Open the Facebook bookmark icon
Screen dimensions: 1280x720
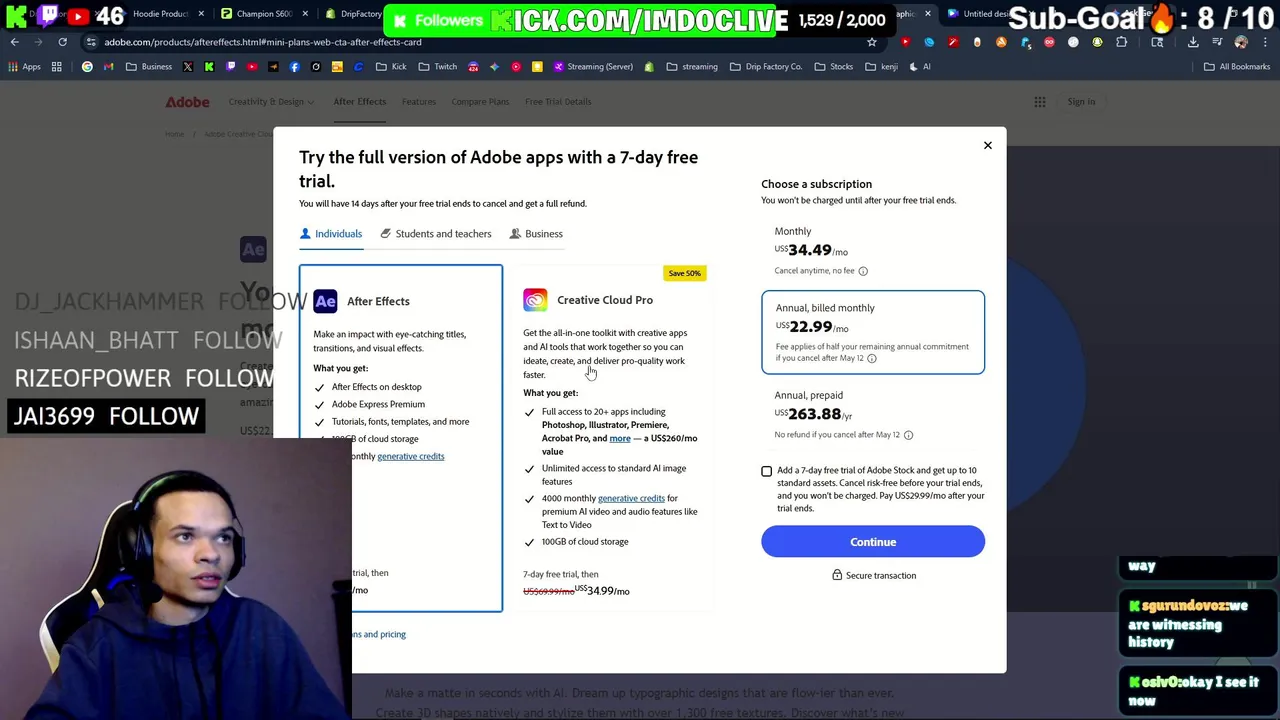tap(294, 67)
